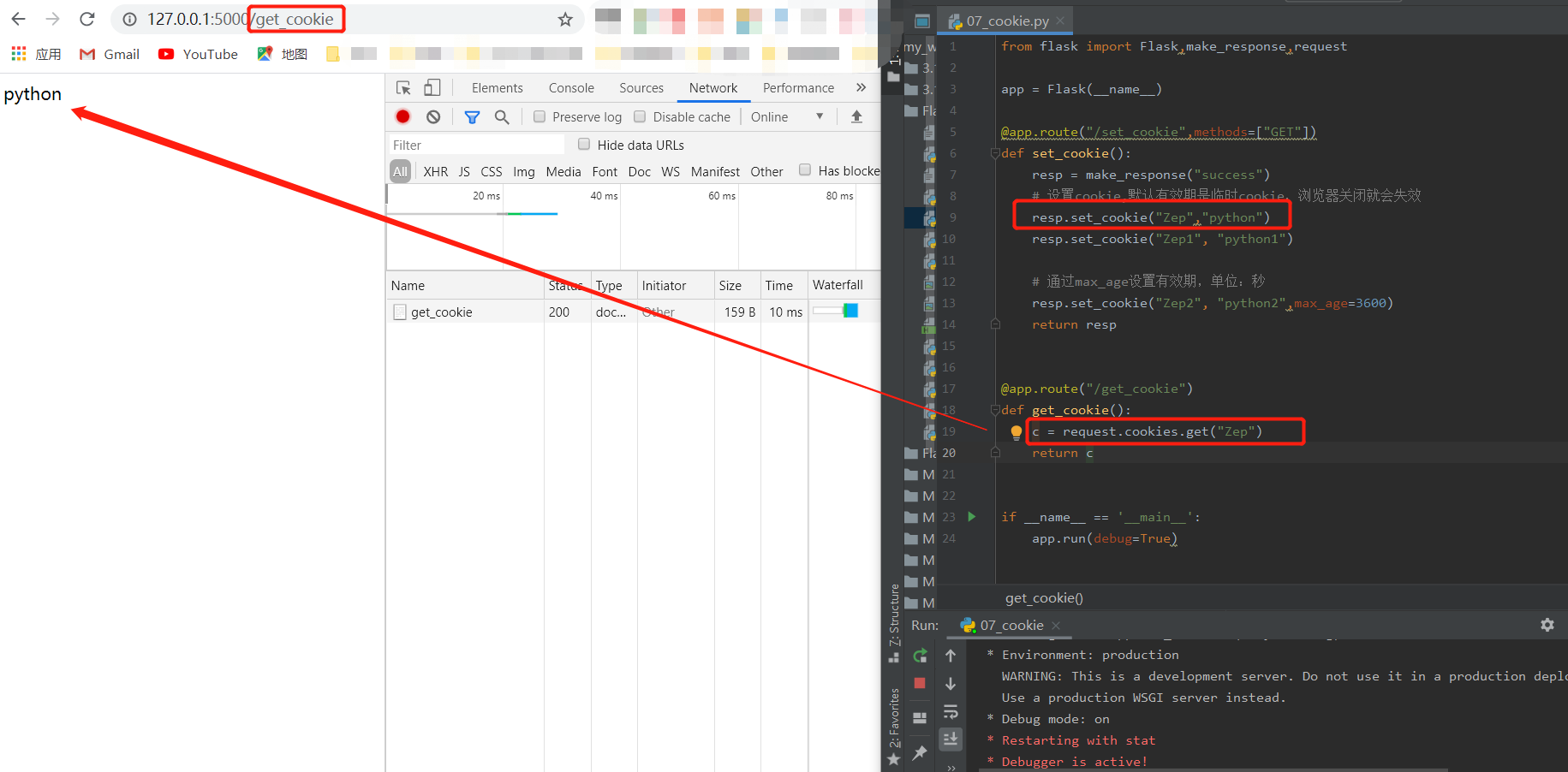
Task: Bookmark this page with the star
Action: point(565,19)
